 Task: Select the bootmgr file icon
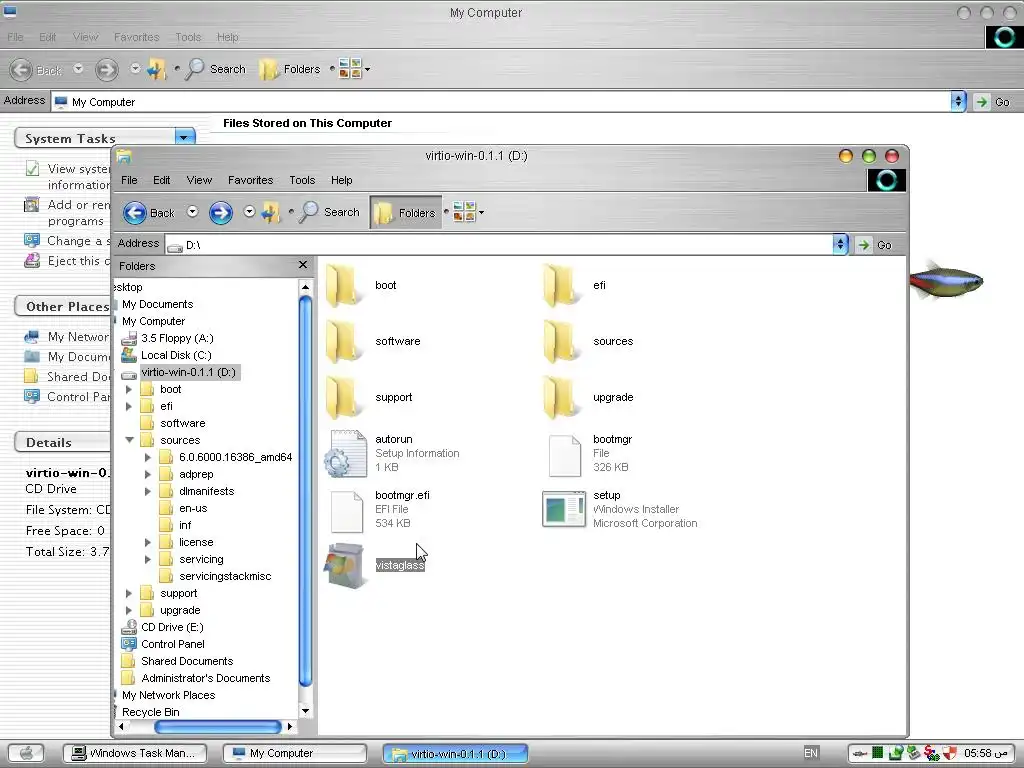coord(564,455)
